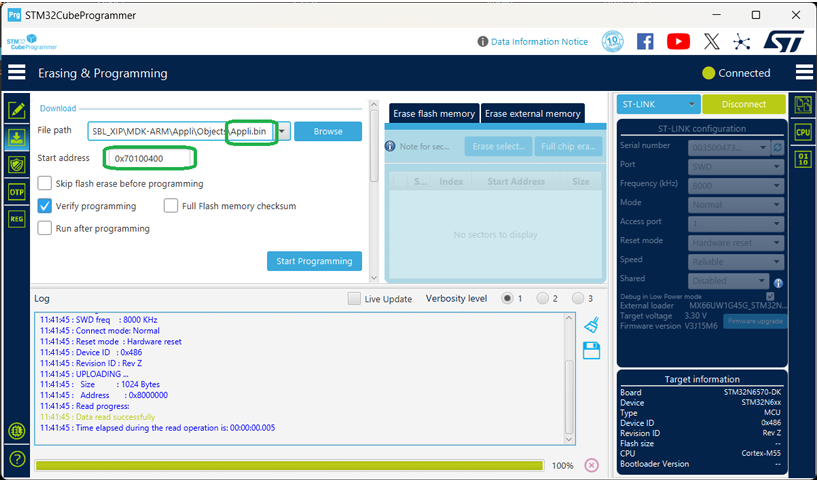Save the log with floppy icon
Viewport: 818px width, 483px height.
click(x=591, y=351)
